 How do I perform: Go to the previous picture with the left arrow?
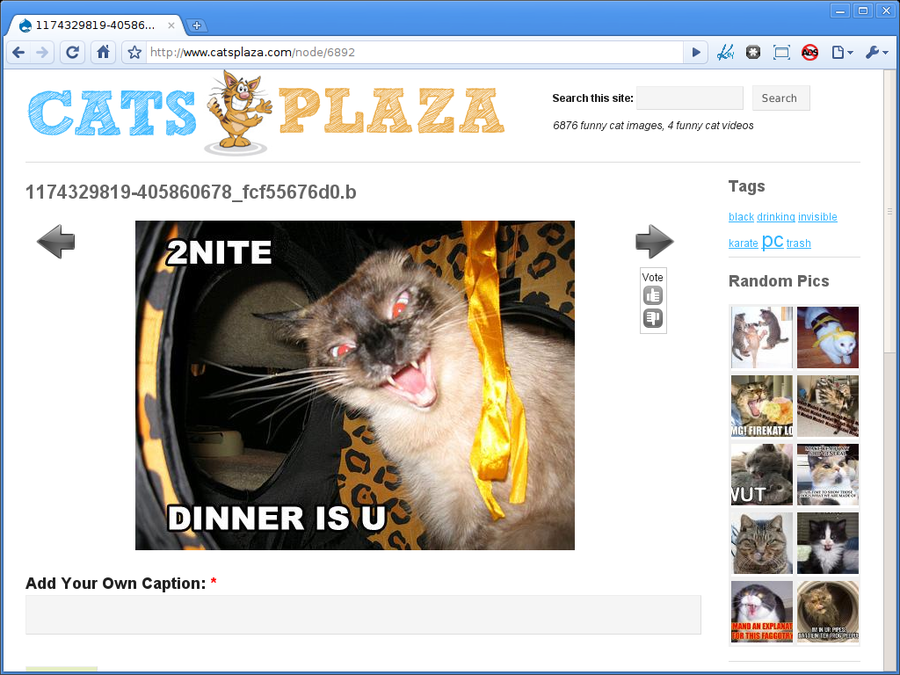coord(56,241)
